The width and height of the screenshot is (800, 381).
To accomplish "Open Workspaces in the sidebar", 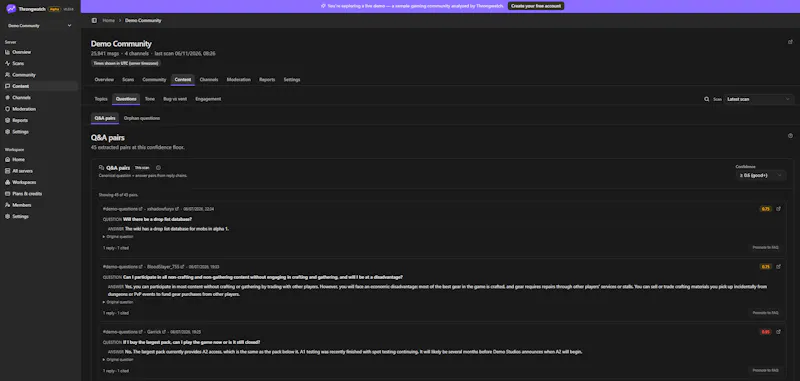I will (x=24, y=182).
